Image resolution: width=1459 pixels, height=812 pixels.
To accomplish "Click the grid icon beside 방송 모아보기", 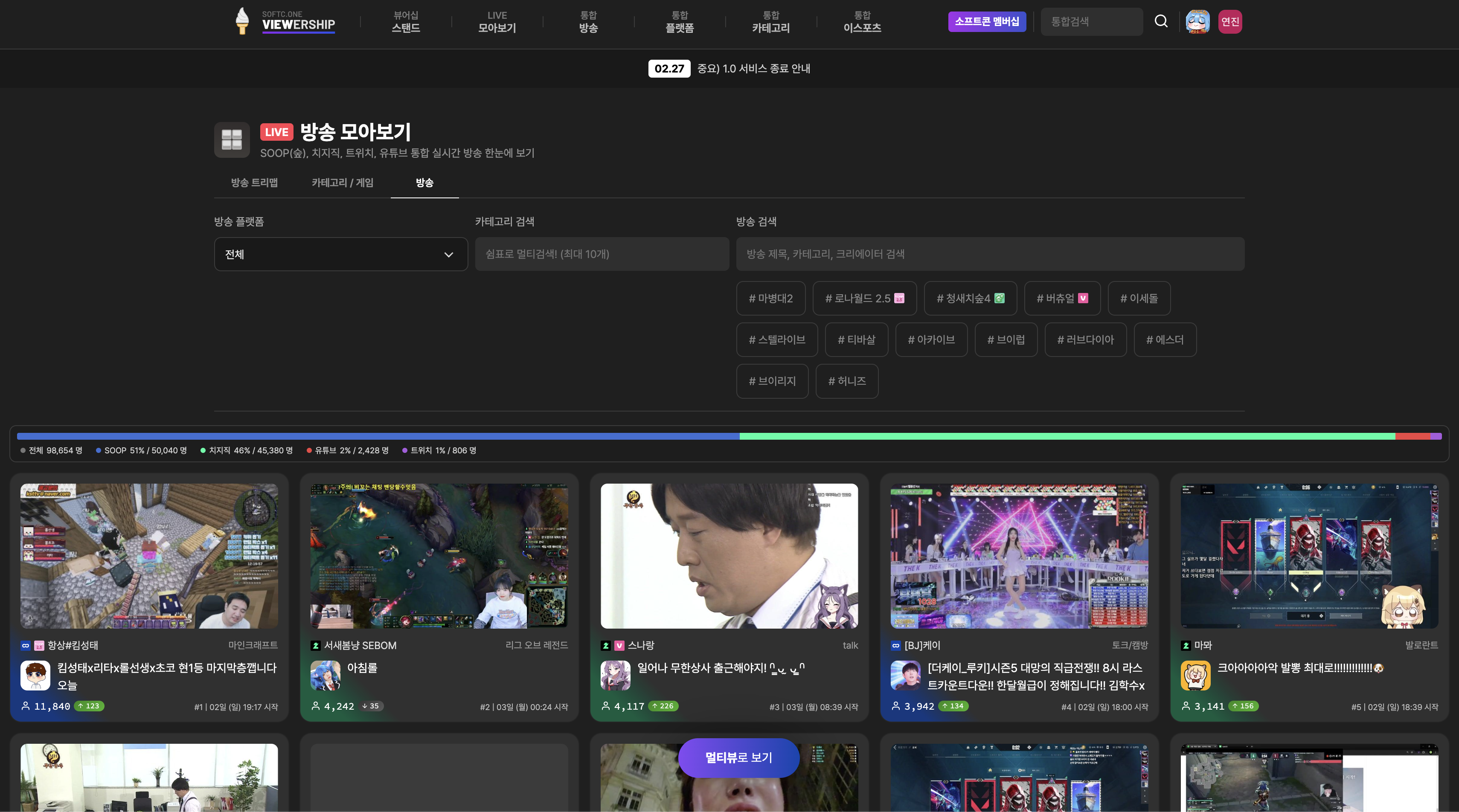I will pyautogui.click(x=232, y=139).
